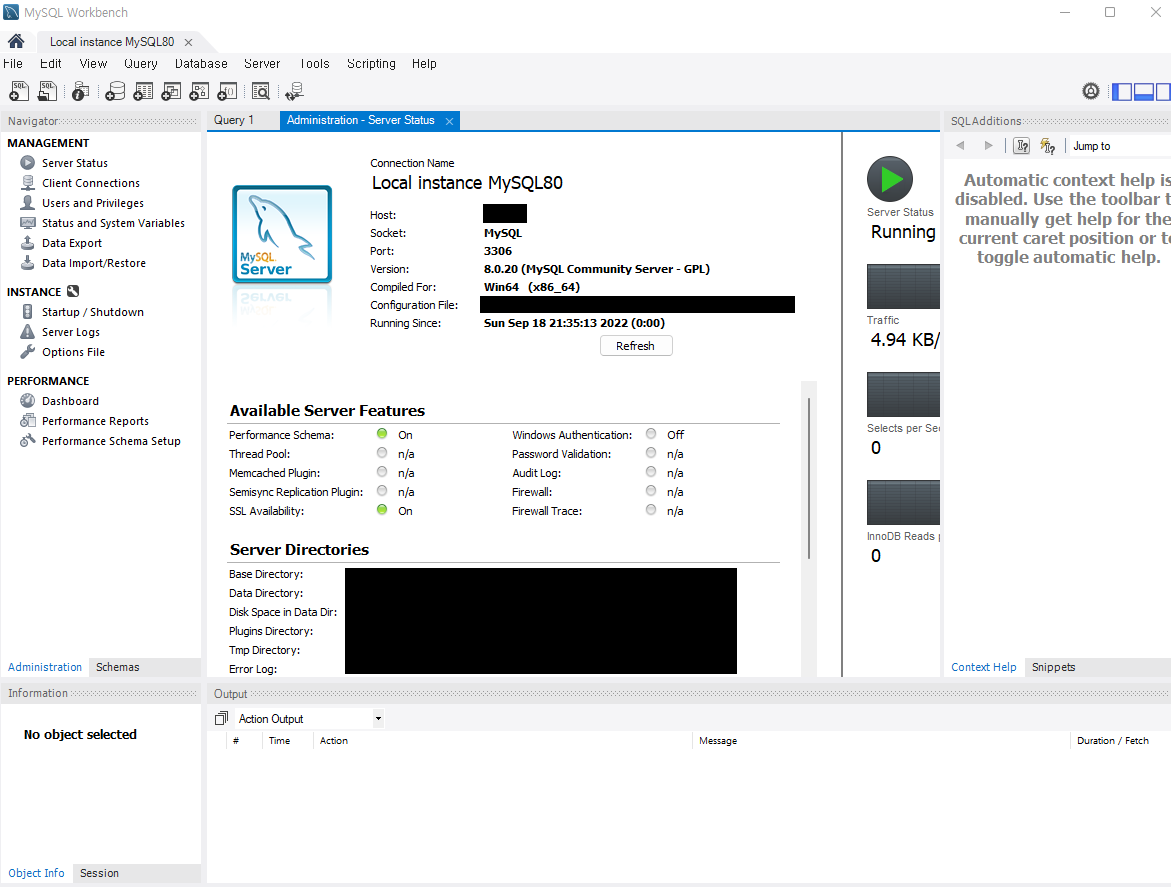Click the Performance Schema status indicator
1171x887 pixels.
click(x=382, y=434)
